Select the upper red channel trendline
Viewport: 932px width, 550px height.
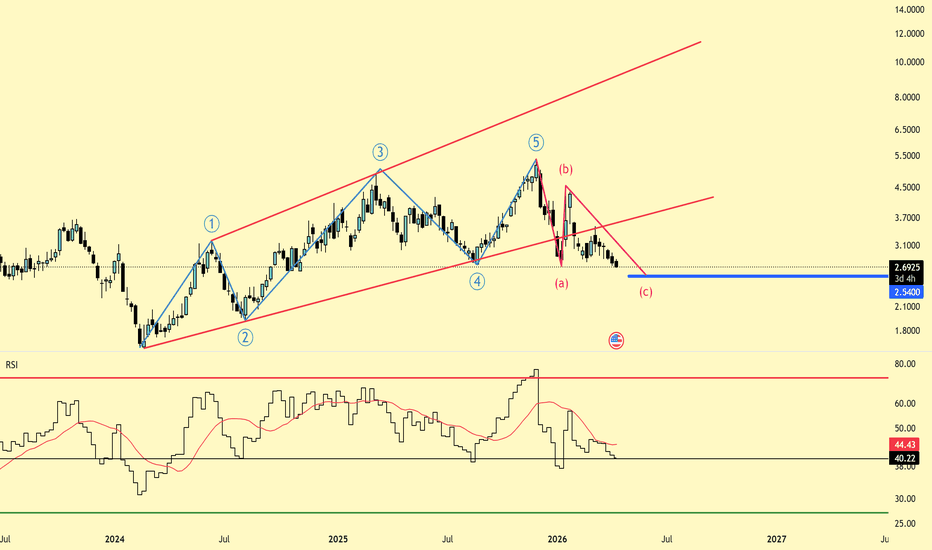pyautogui.click(x=456, y=141)
